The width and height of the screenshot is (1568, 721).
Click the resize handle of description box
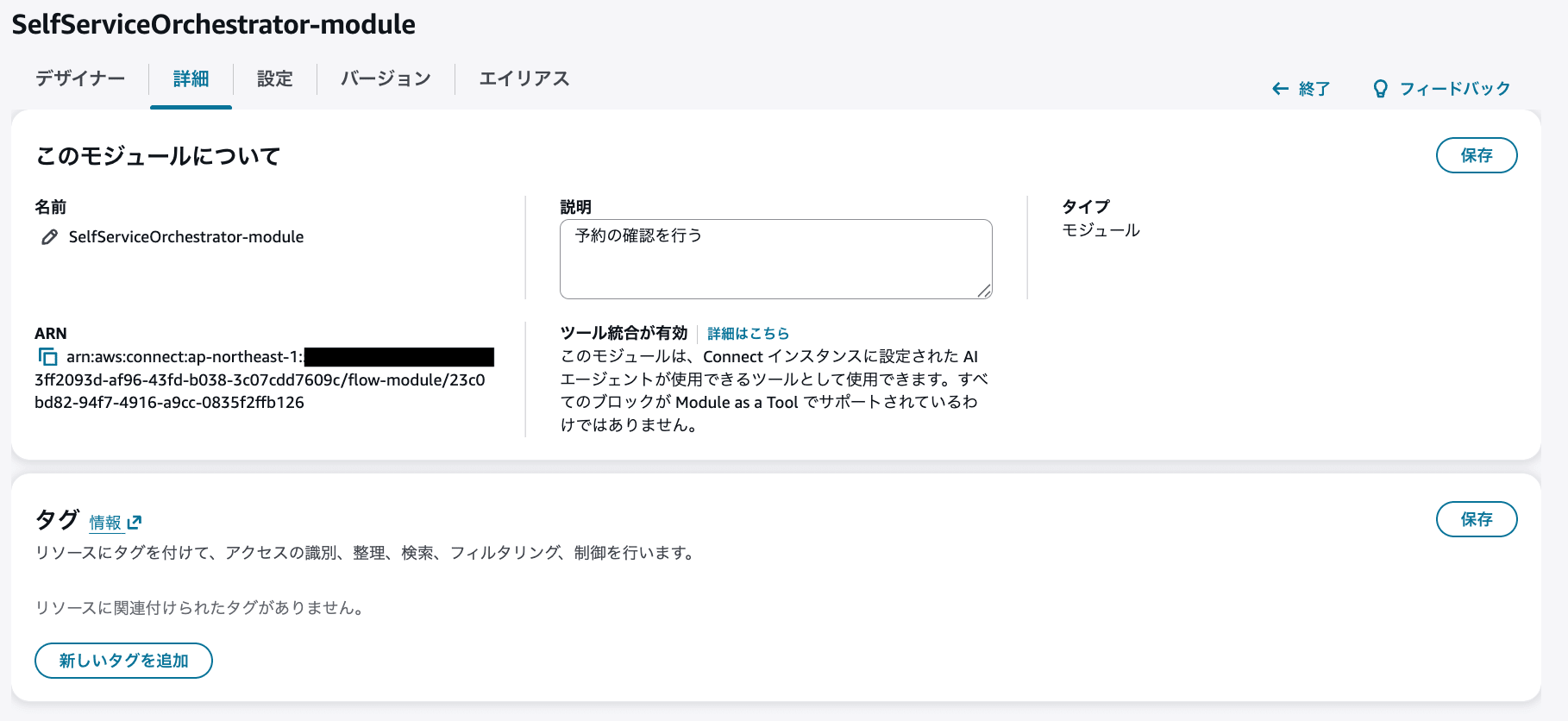984,291
